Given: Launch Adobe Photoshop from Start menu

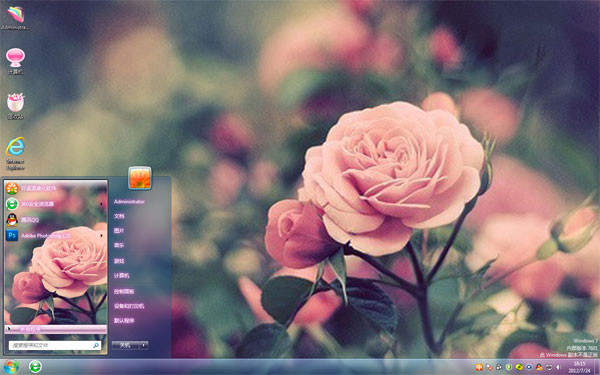Looking at the screenshot, I should coord(55,235).
